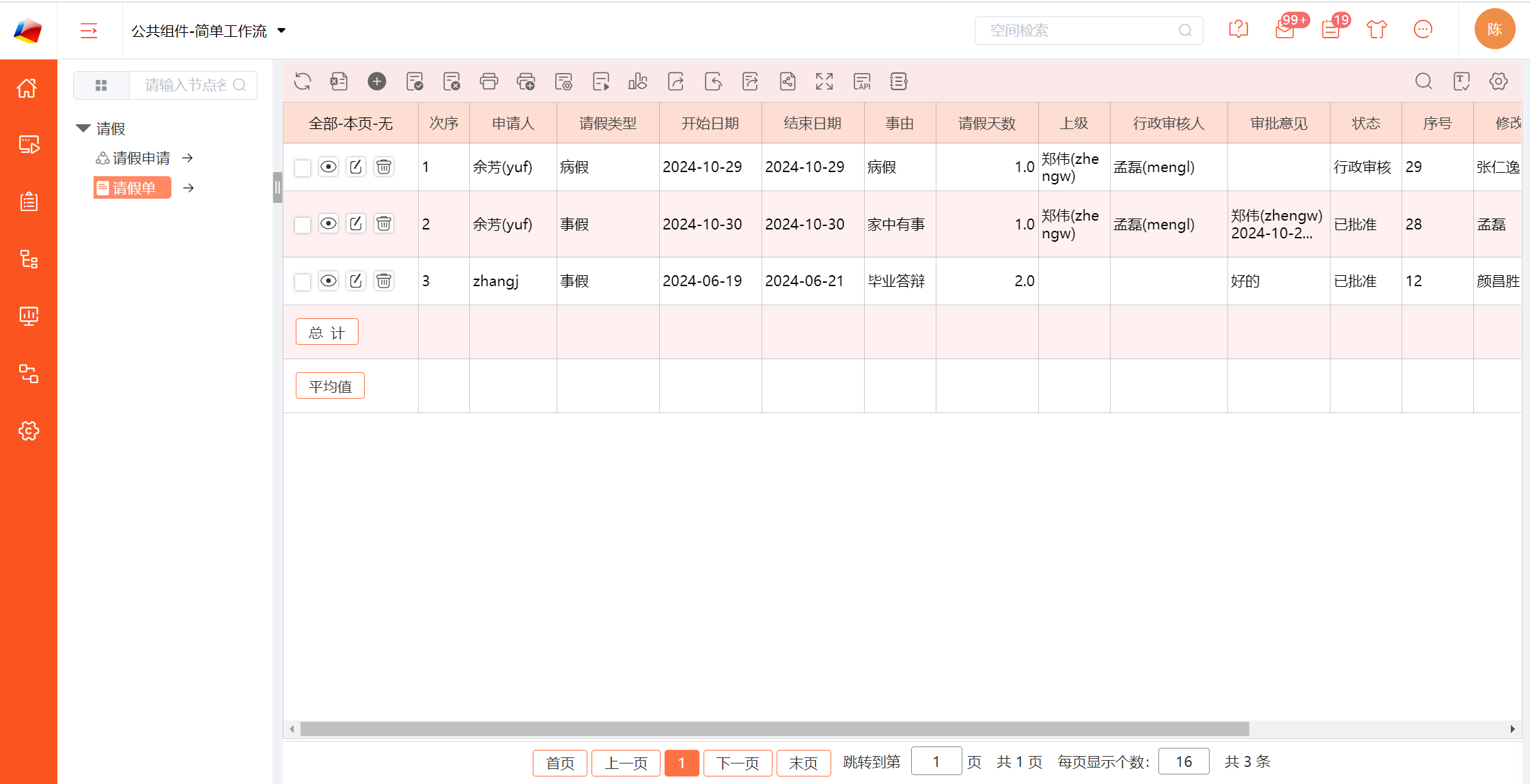Click the text T icon near settings
Image resolution: width=1530 pixels, height=784 pixels.
(x=1461, y=82)
